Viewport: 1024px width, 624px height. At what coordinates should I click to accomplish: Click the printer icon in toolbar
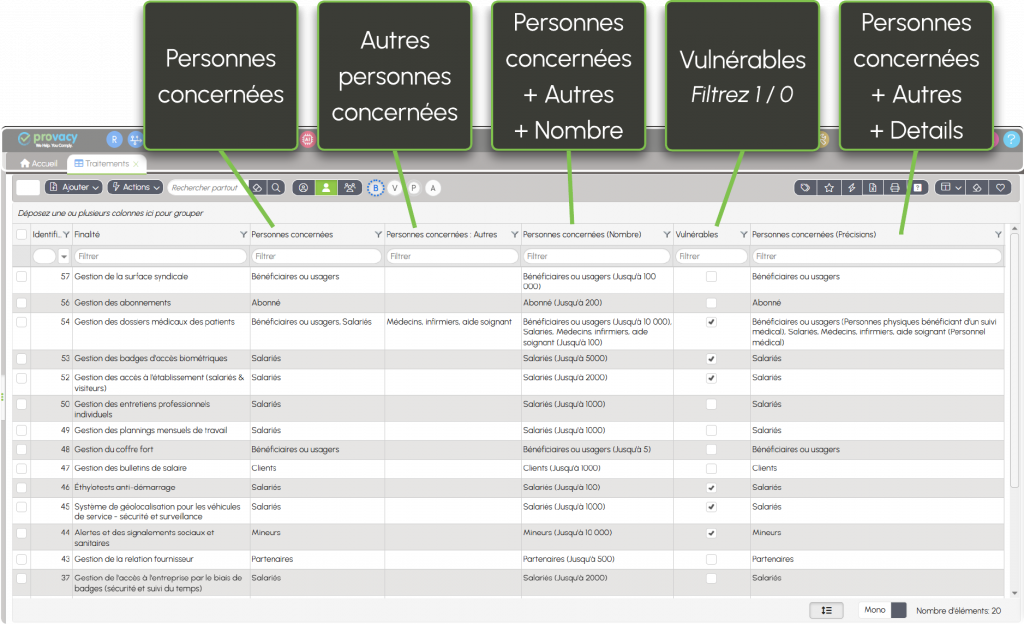[x=895, y=187]
